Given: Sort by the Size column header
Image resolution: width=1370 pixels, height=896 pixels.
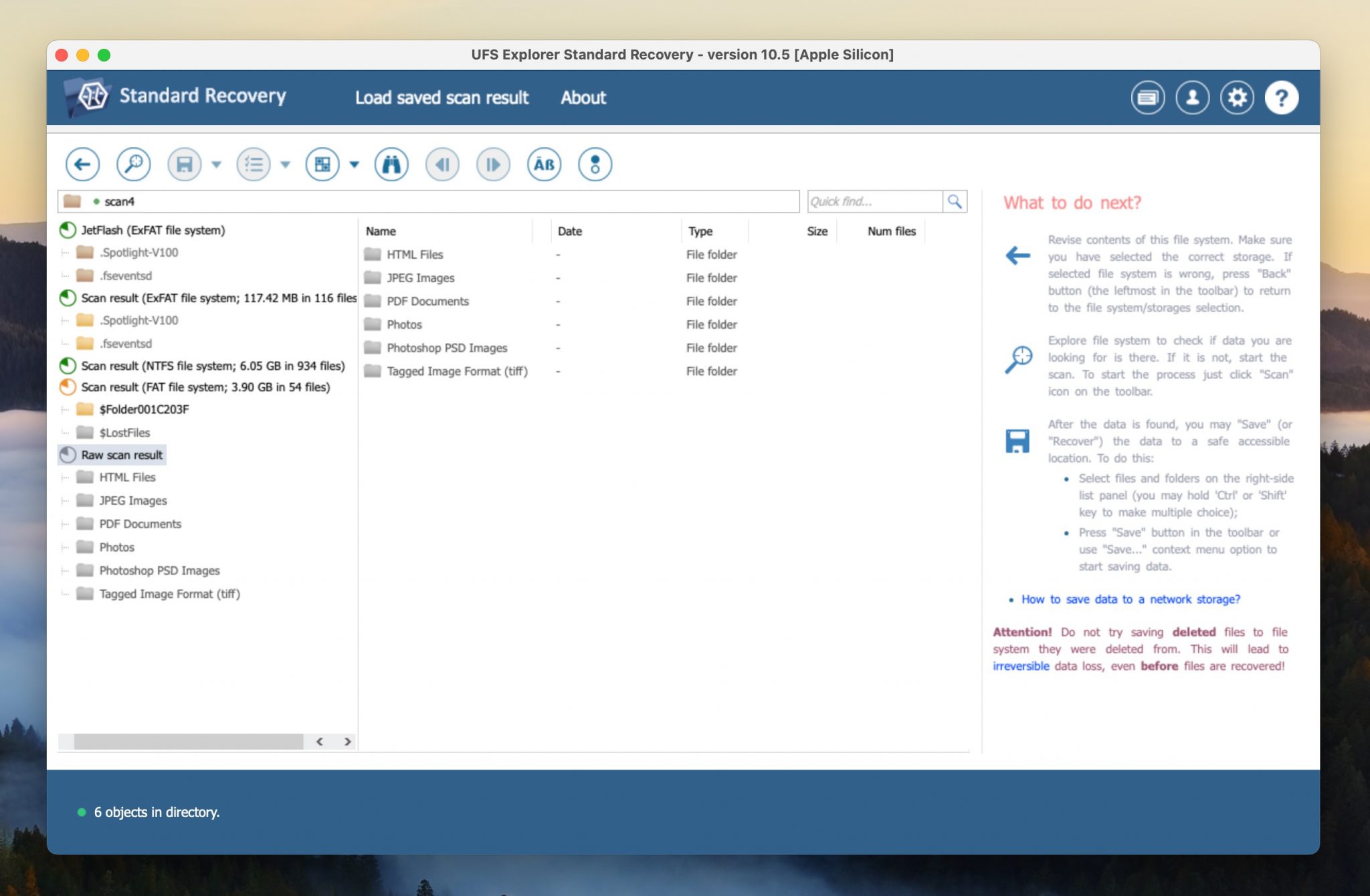Looking at the screenshot, I should [x=817, y=231].
